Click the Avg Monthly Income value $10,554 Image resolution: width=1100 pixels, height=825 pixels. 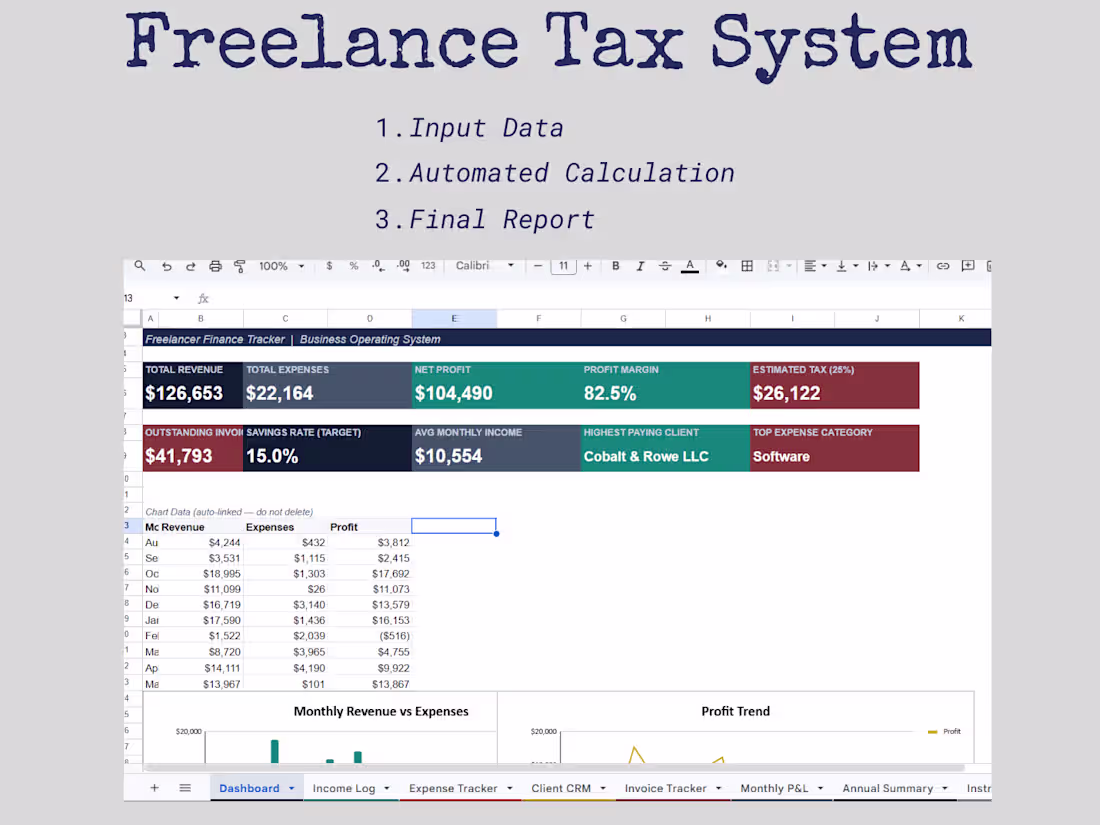tap(448, 457)
